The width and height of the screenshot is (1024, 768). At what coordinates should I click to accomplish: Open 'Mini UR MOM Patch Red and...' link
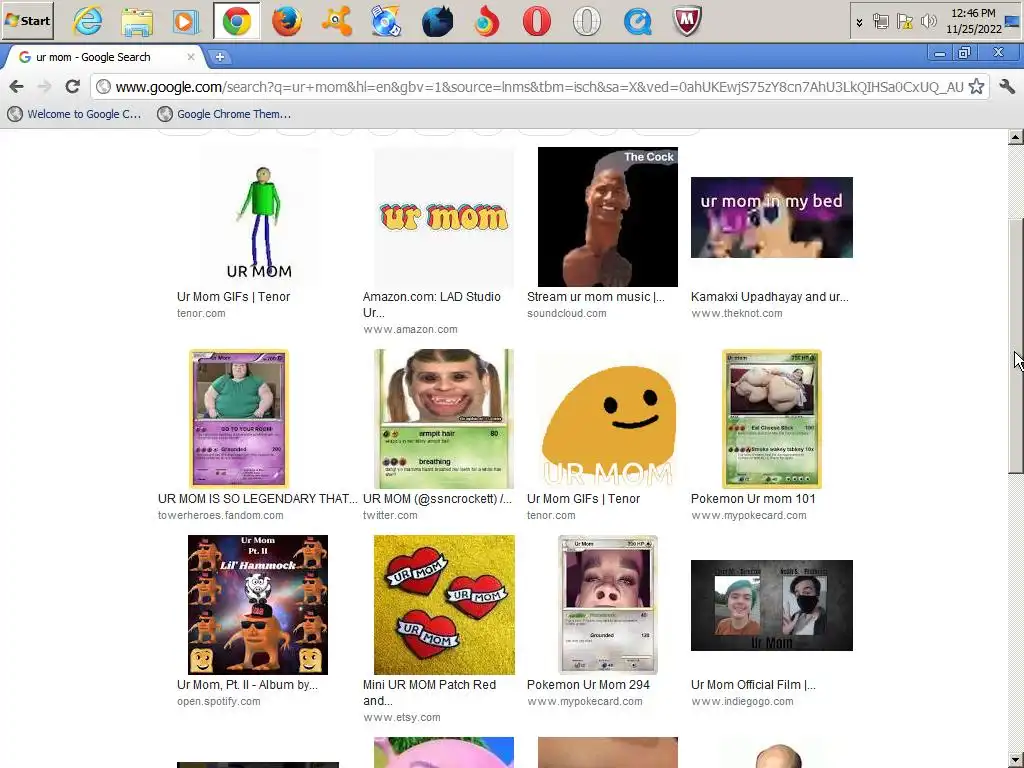[x=429, y=692]
